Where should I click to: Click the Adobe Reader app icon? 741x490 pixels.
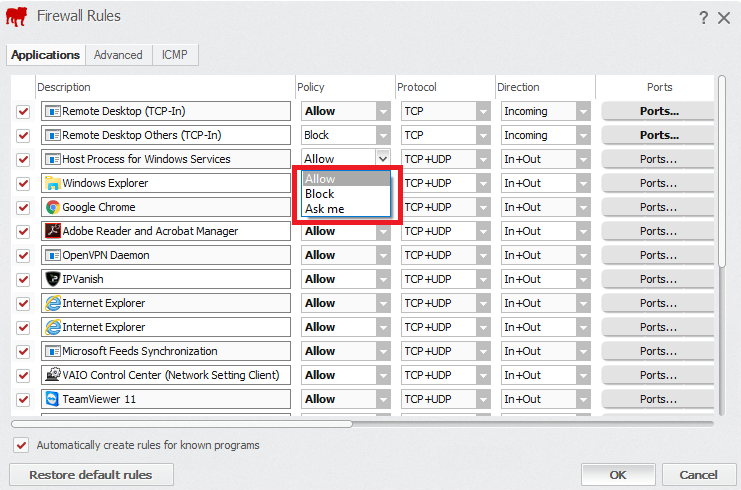click(x=52, y=231)
